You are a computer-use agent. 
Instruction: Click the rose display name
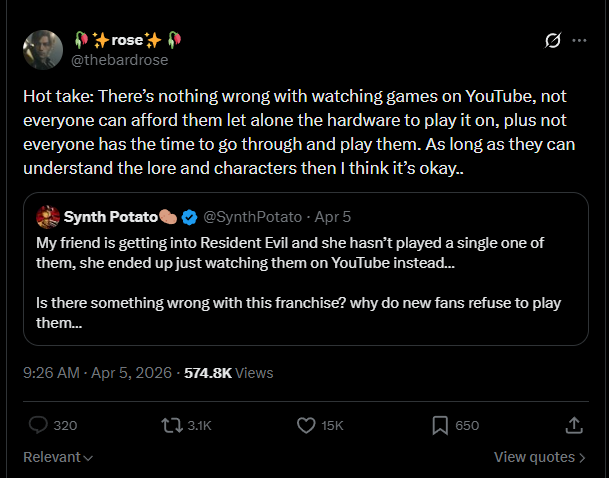126,40
